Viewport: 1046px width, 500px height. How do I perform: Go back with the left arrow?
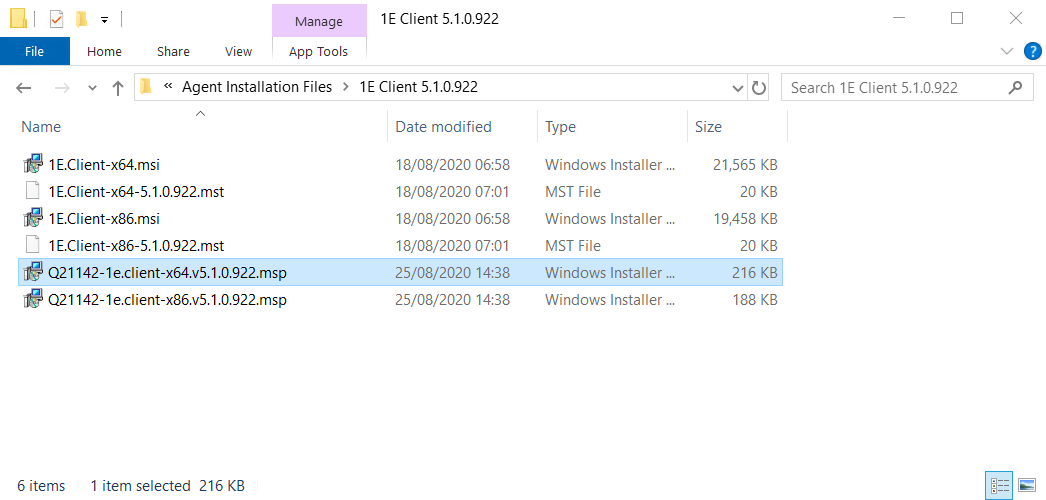click(23, 88)
